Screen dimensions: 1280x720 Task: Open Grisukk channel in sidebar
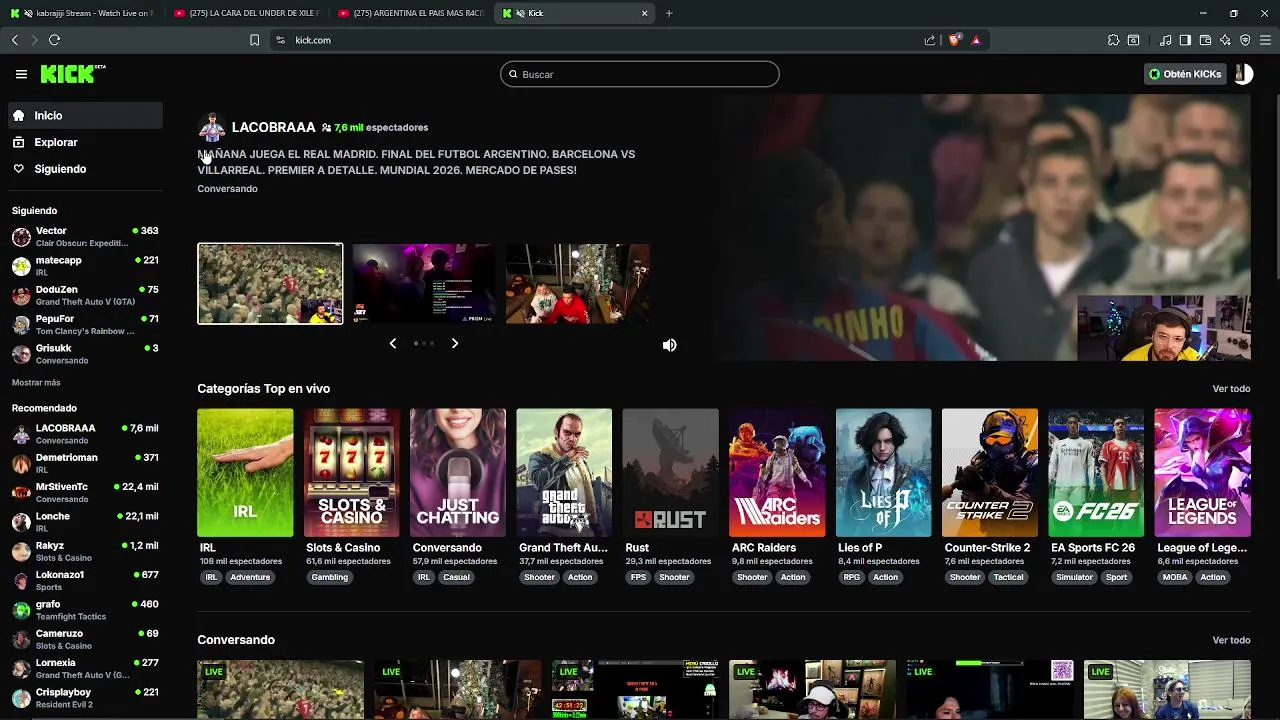85,354
